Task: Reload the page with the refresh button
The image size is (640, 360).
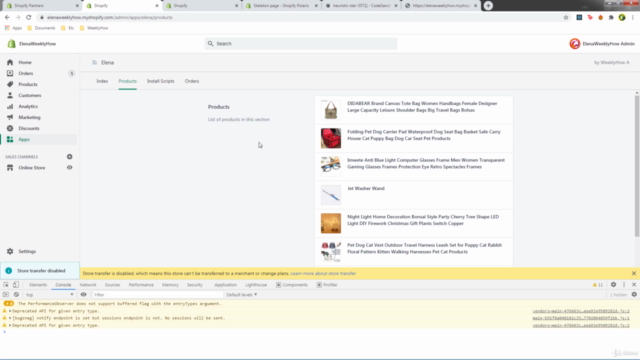Action: tap(29, 18)
